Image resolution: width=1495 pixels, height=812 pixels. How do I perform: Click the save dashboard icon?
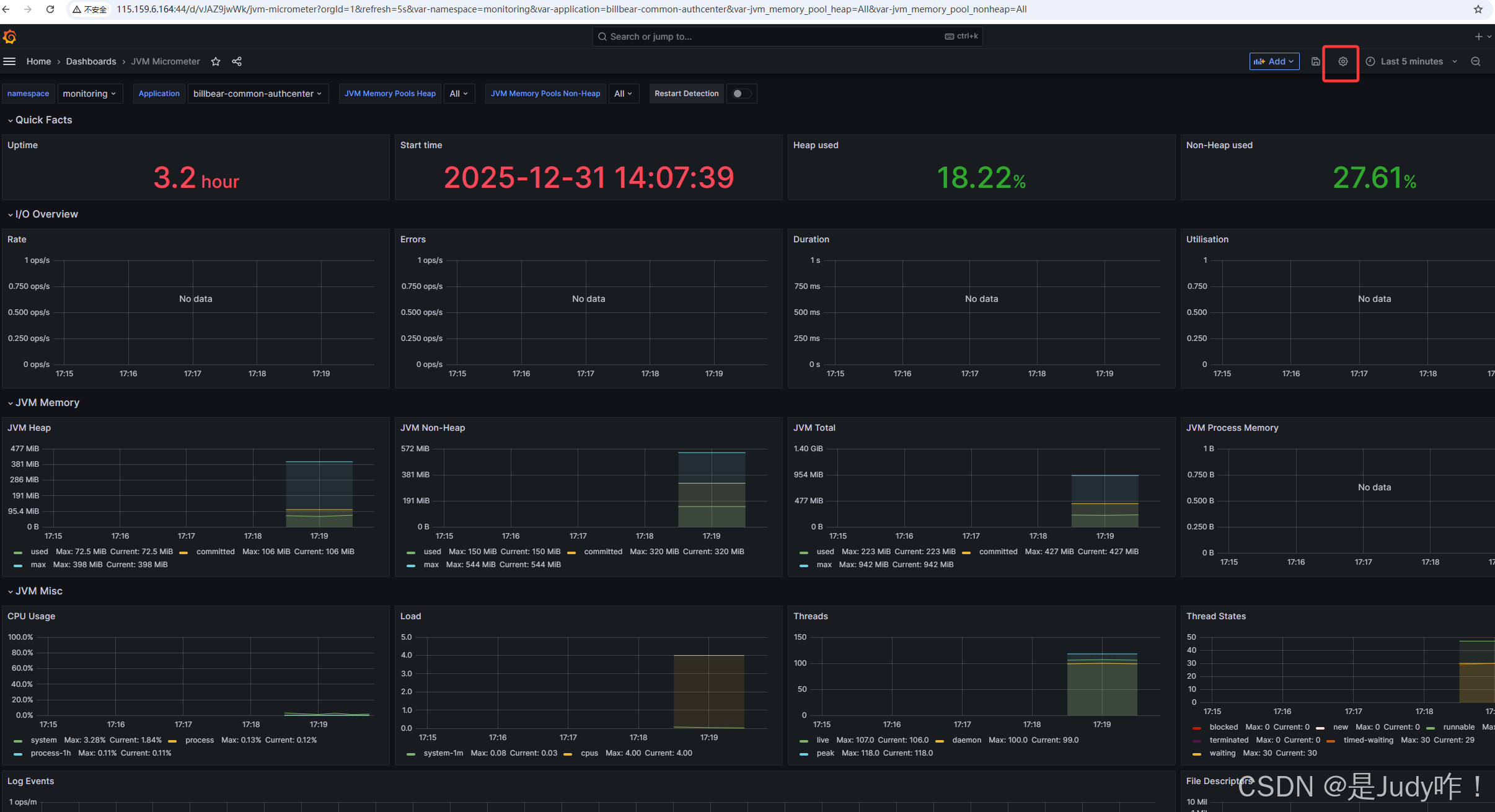click(x=1315, y=61)
